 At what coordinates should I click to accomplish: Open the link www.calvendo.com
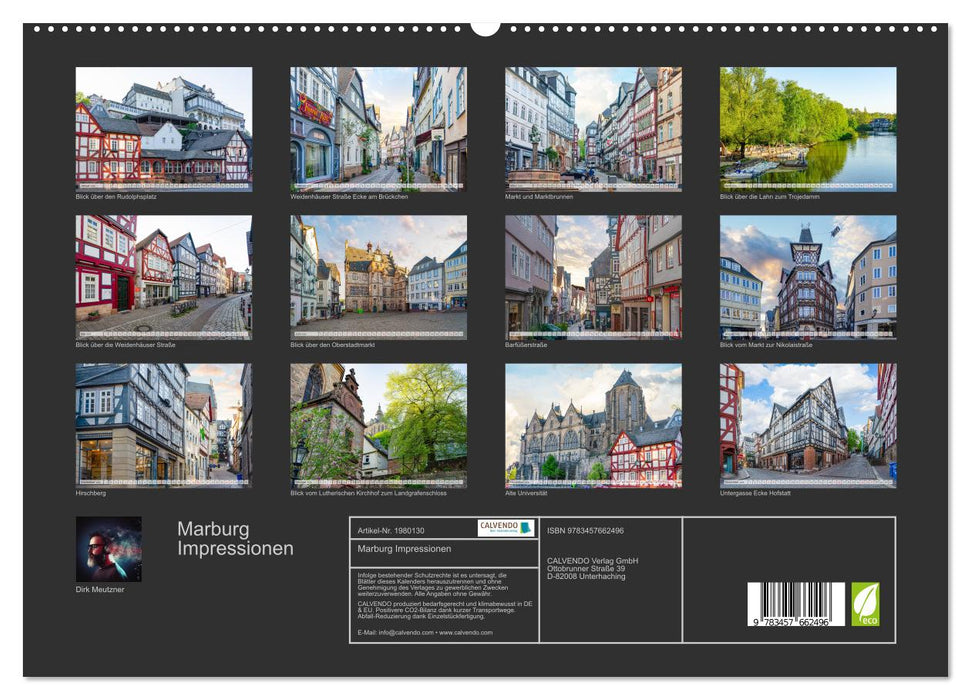point(466,632)
